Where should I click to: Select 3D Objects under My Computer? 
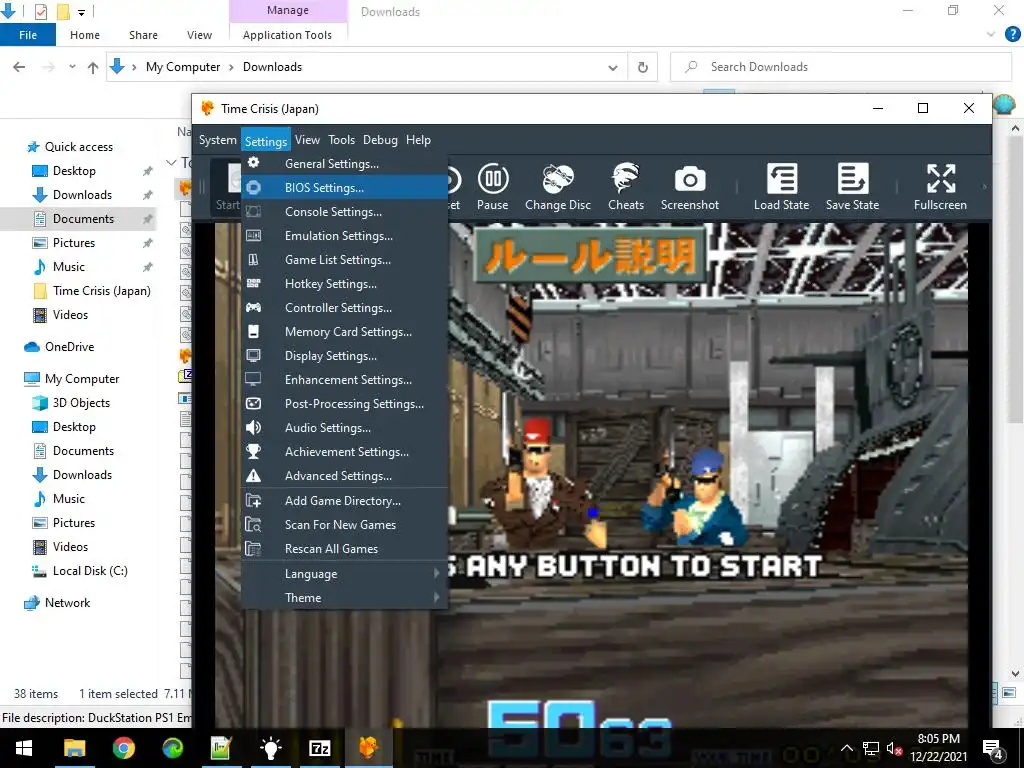(x=81, y=403)
